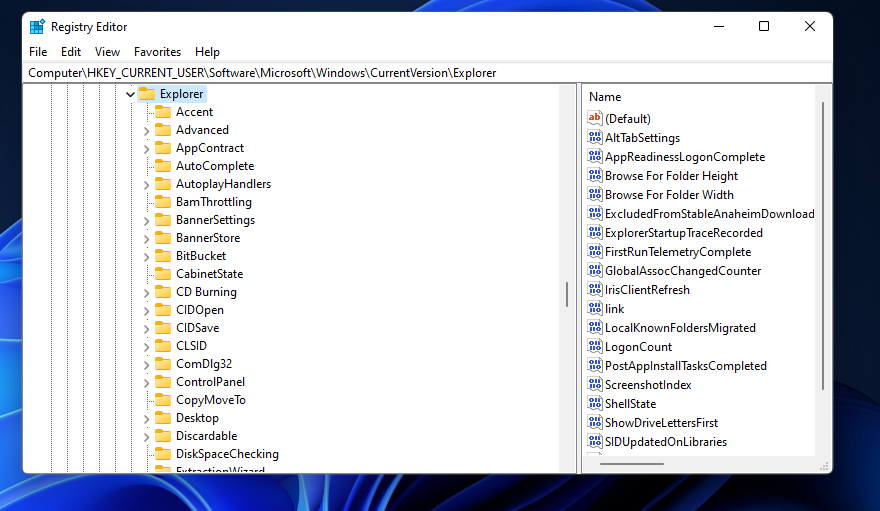
Task: Click the binary icon beside AppReadinessLogonComplete
Action: (x=595, y=156)
